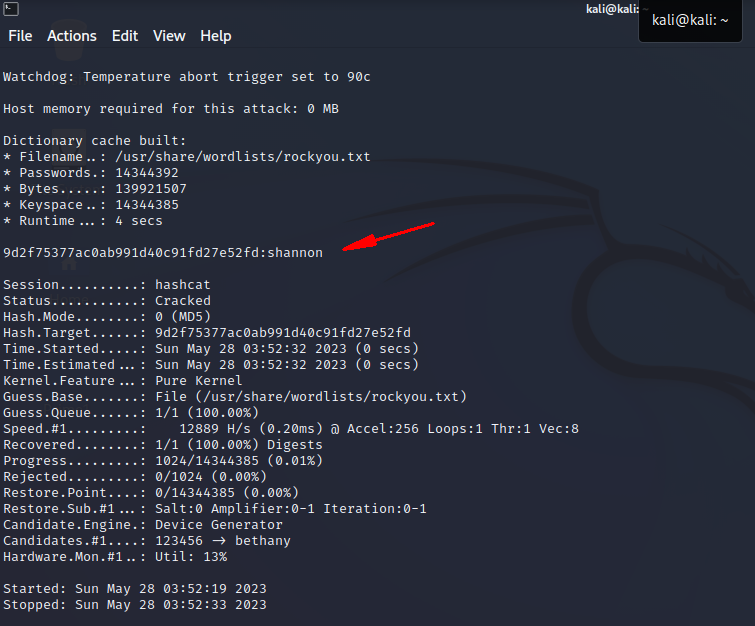
Task: Click the 'Stopped: Sun May 28' timestamp line
Action: click(134, 605)
